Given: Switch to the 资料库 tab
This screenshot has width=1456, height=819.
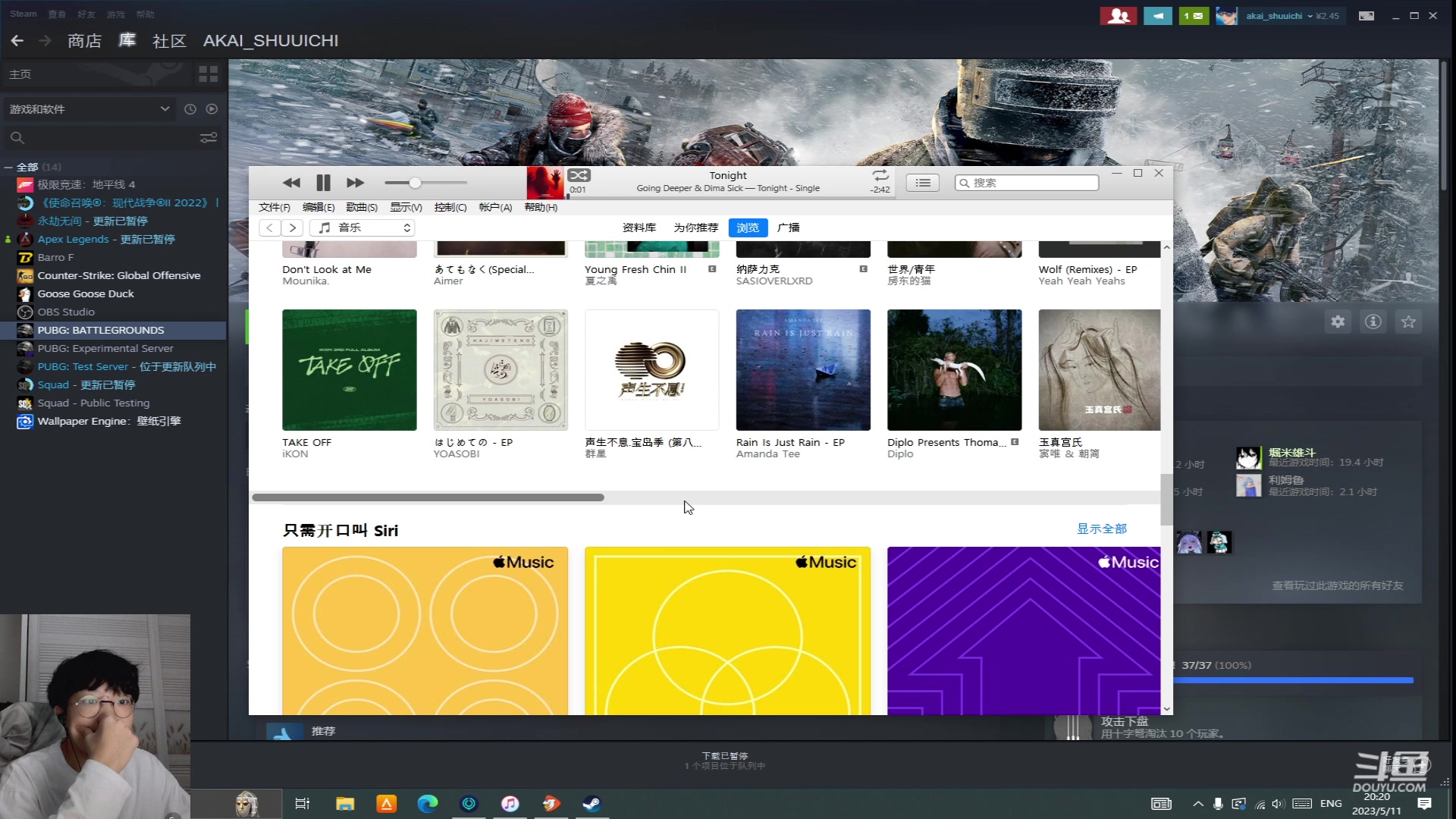Looking at the screenshot, I should 639,227.
